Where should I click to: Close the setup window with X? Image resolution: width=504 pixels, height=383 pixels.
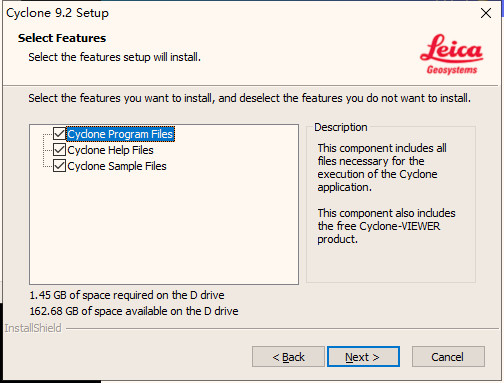point(486,13)
